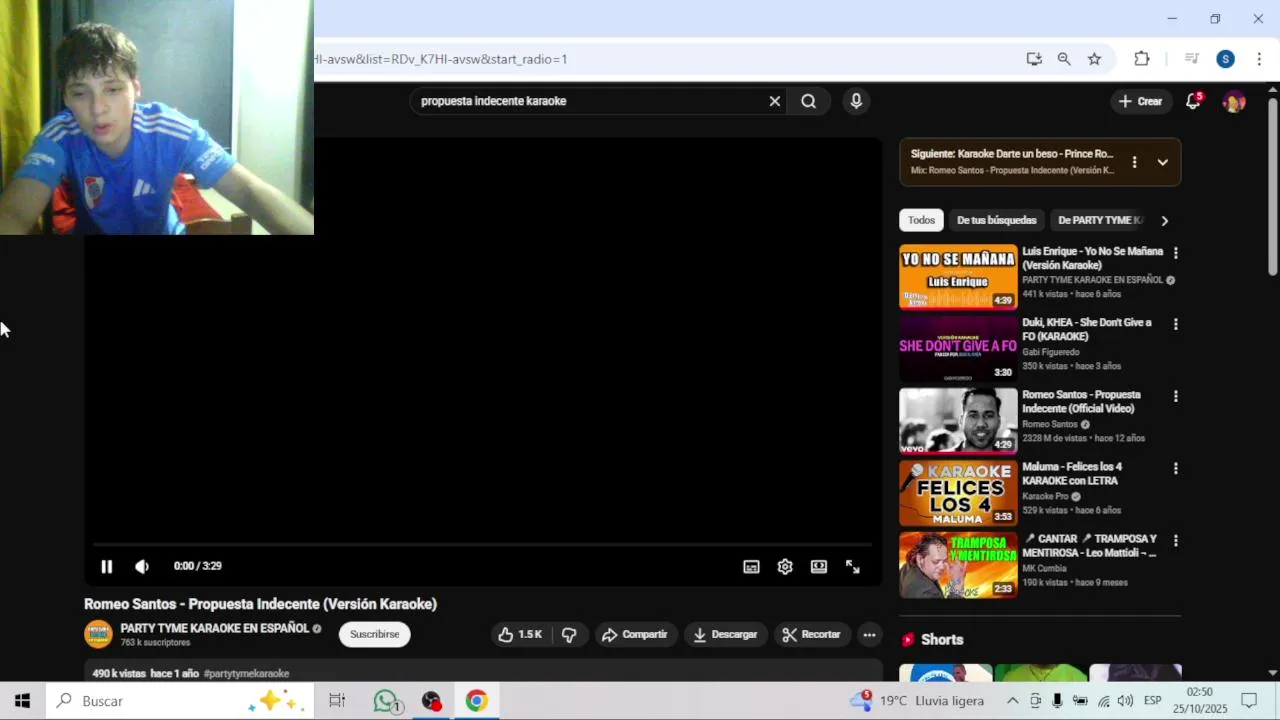Click the Descargar download button

coord(726,634)
